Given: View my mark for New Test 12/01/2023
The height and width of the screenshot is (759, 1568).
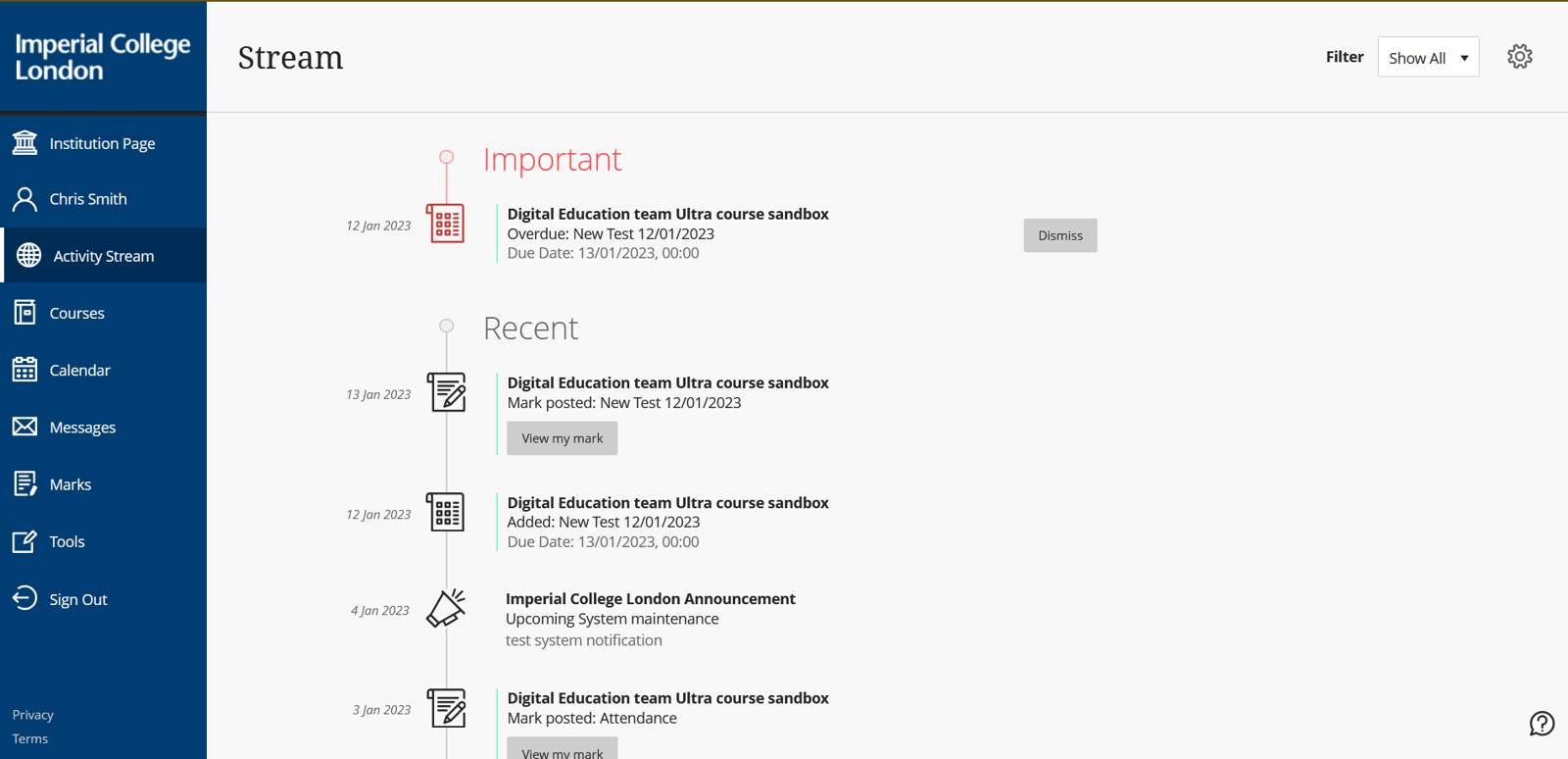Looking at the screenshot, I should [562, 438].
